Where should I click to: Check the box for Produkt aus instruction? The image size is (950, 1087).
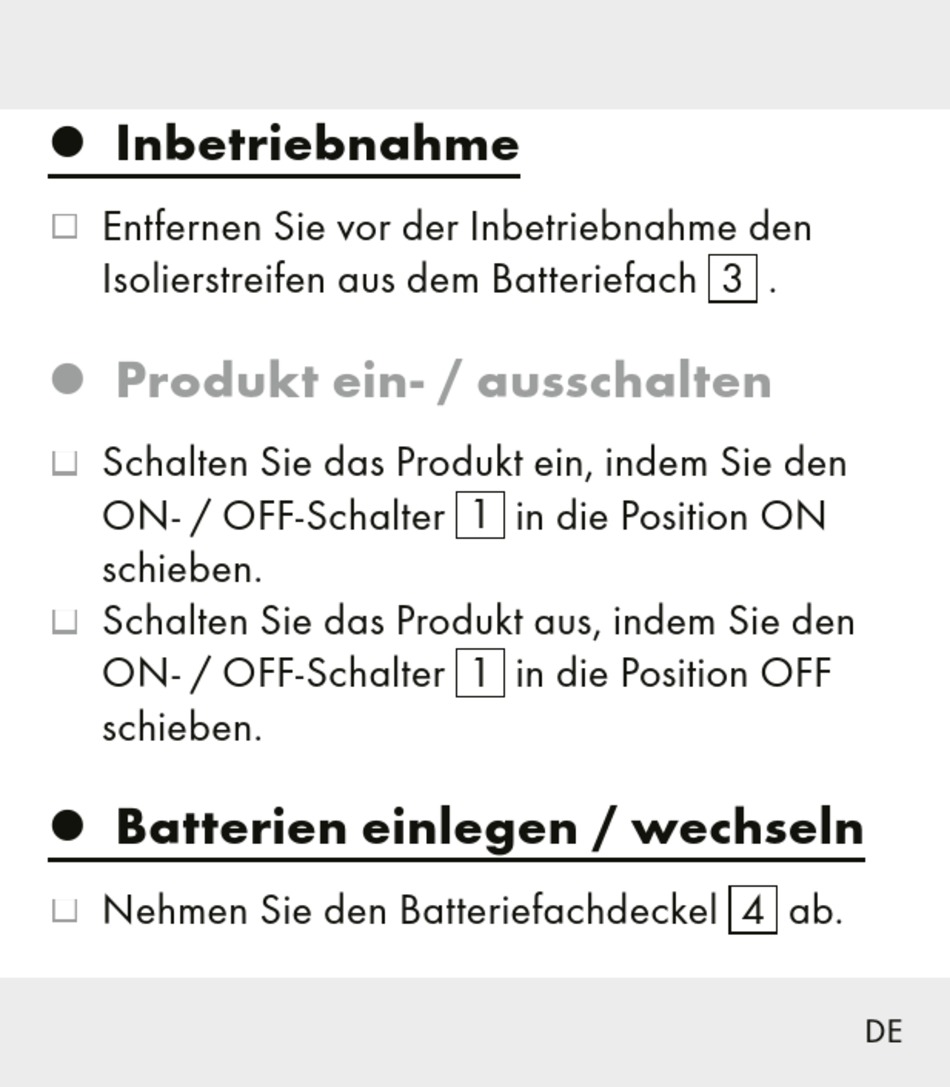(x=64, y=621)
